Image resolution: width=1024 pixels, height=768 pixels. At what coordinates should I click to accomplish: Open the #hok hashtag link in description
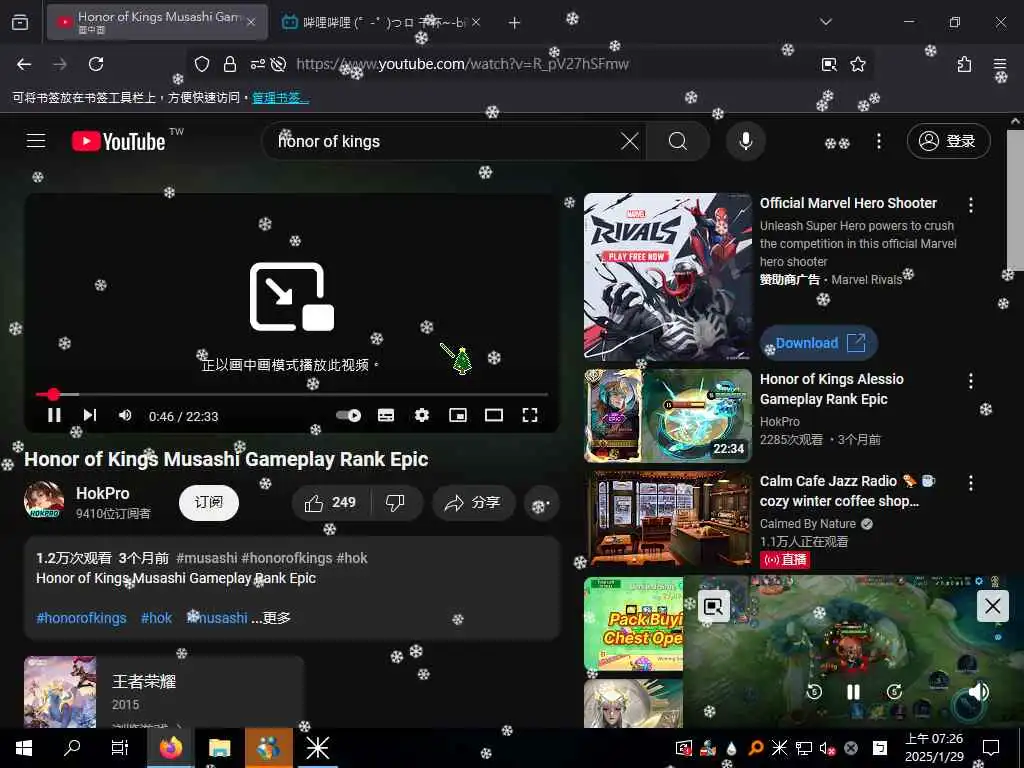click(157, 618)
